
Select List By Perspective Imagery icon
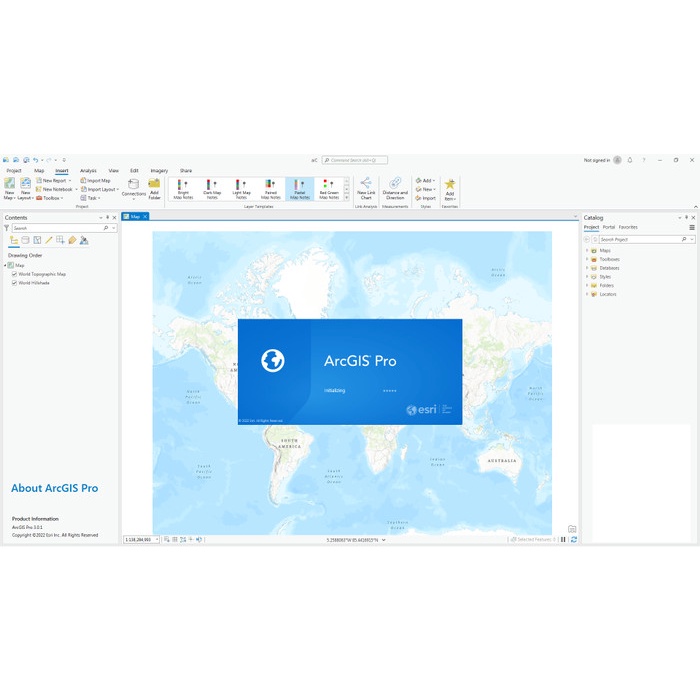pyautogui.click(x=84, y=240)
